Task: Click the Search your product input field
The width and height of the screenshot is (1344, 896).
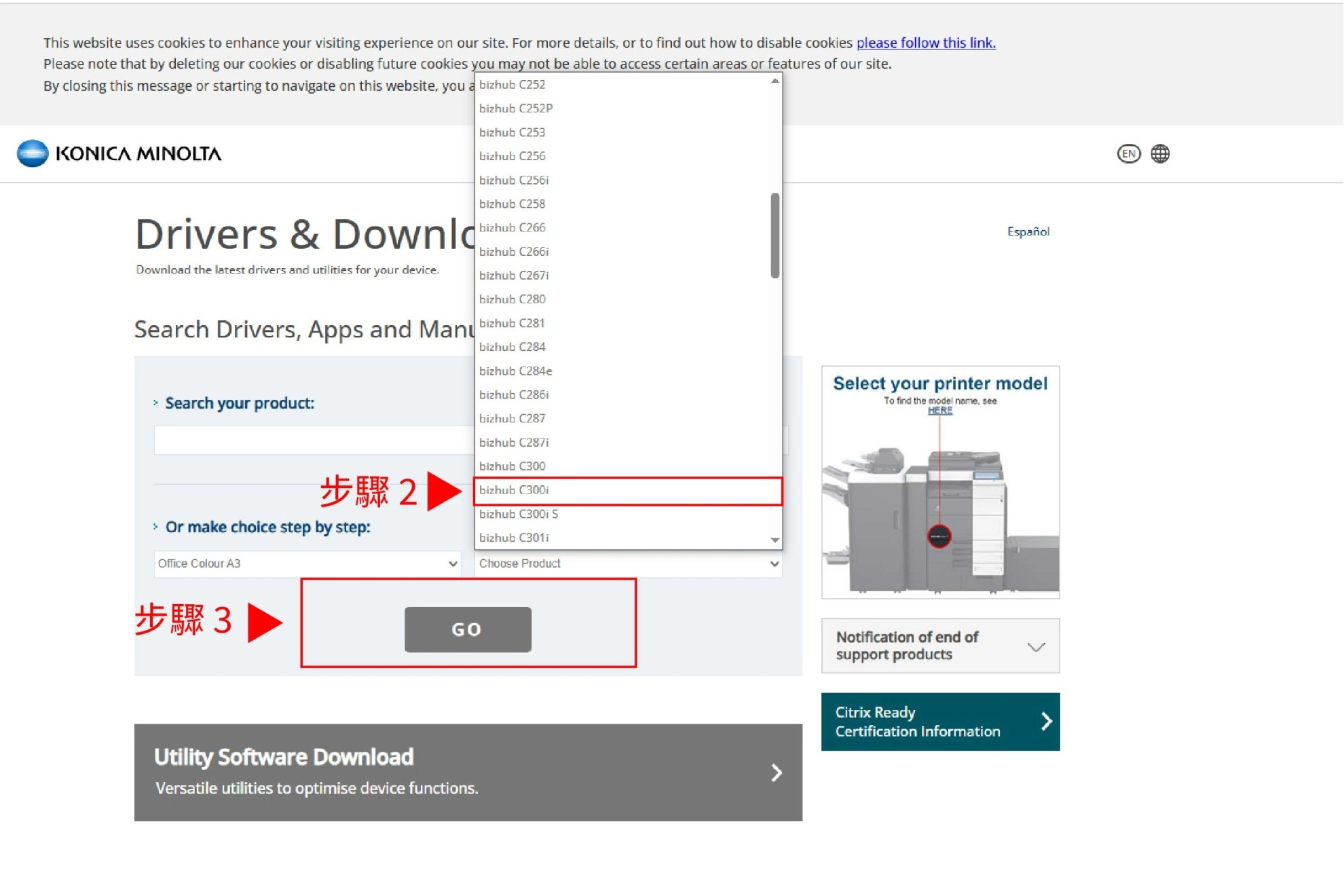Action: [314, 441]
